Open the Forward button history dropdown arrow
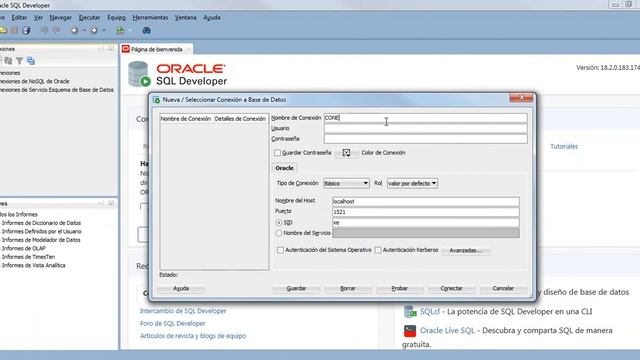 point(104,31)
